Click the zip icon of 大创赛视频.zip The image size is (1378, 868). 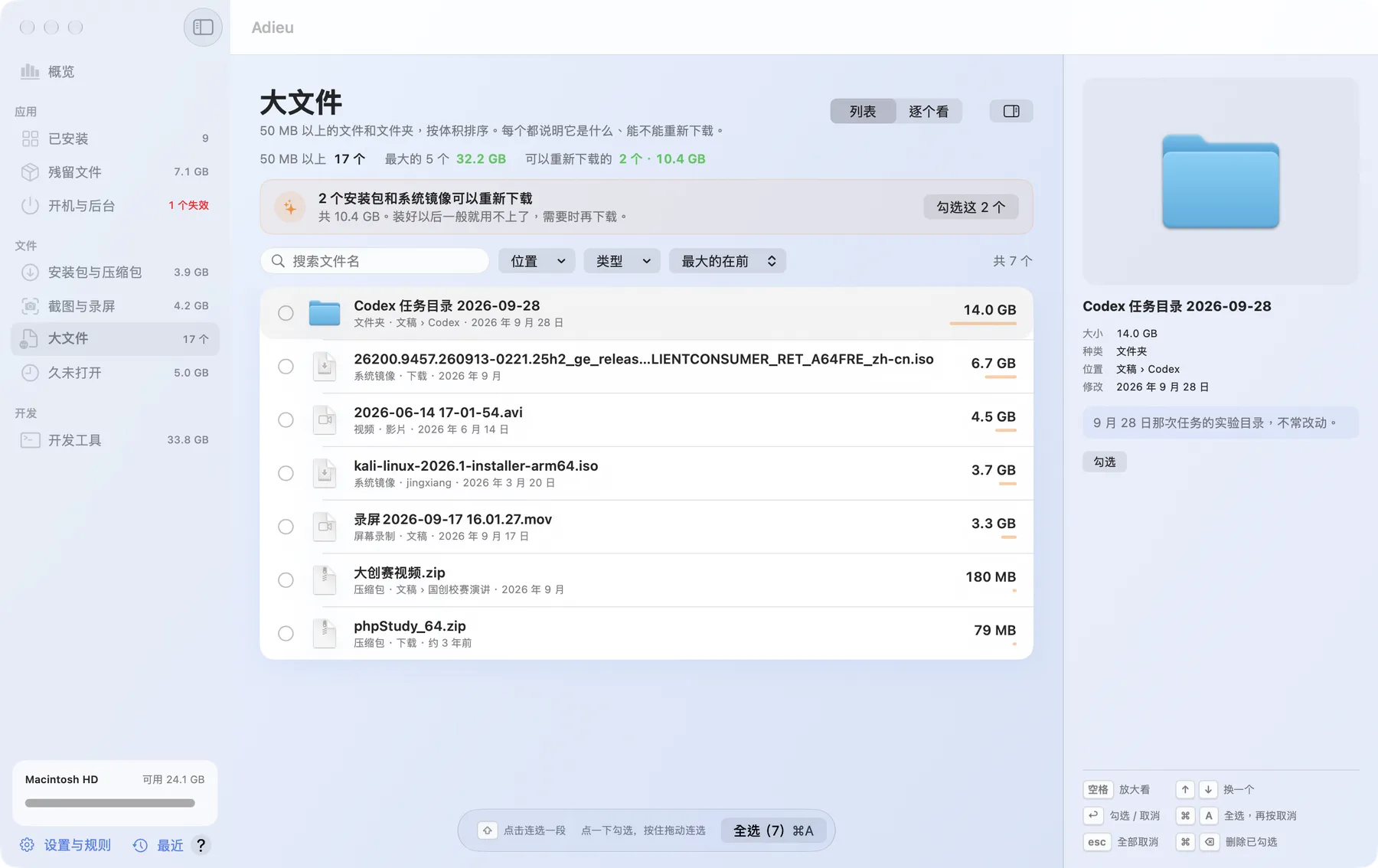[x=325, y=579]
